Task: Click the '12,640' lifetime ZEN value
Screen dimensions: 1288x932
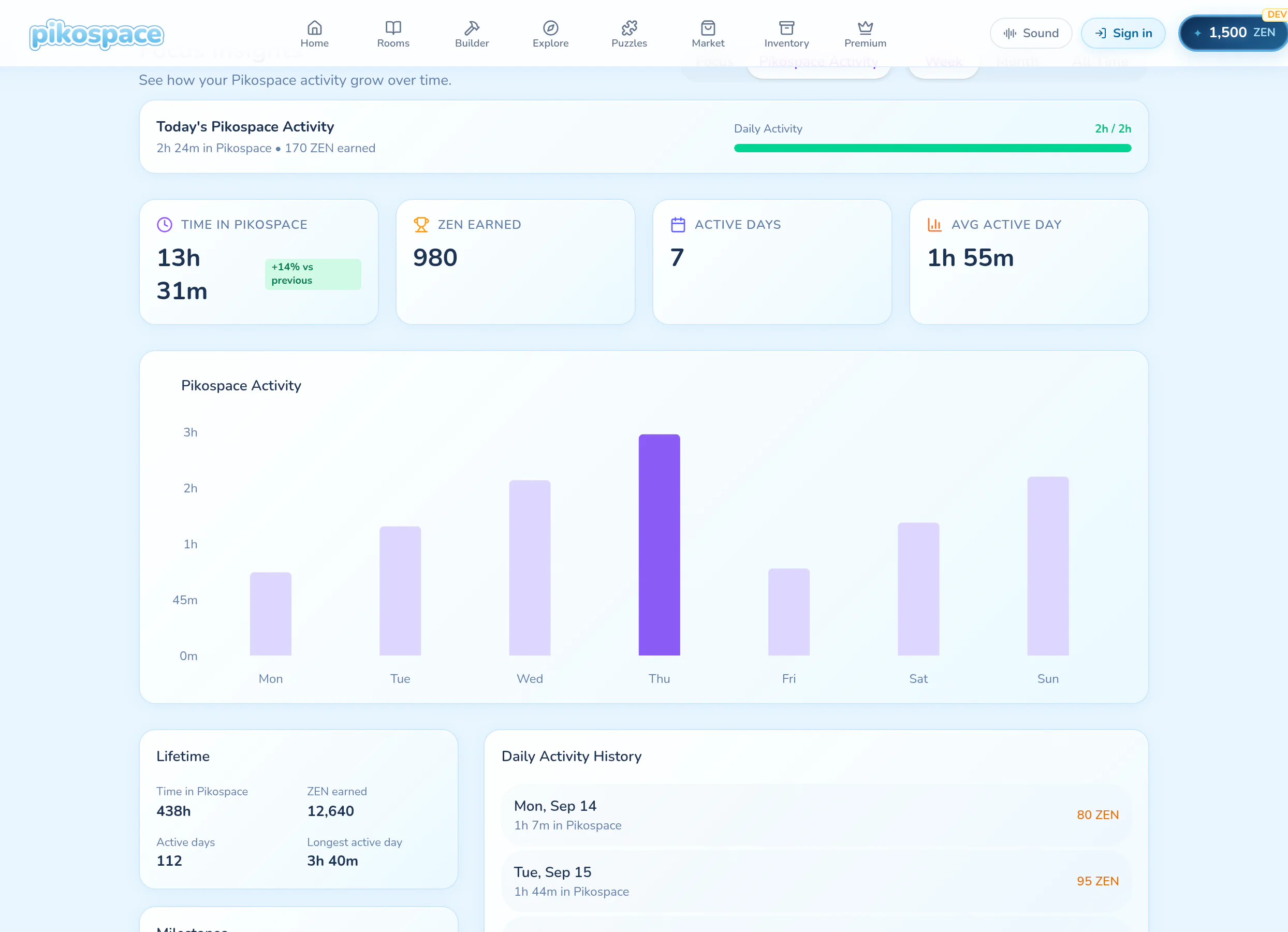Action: pyautogui.click(x=330, y=811)
